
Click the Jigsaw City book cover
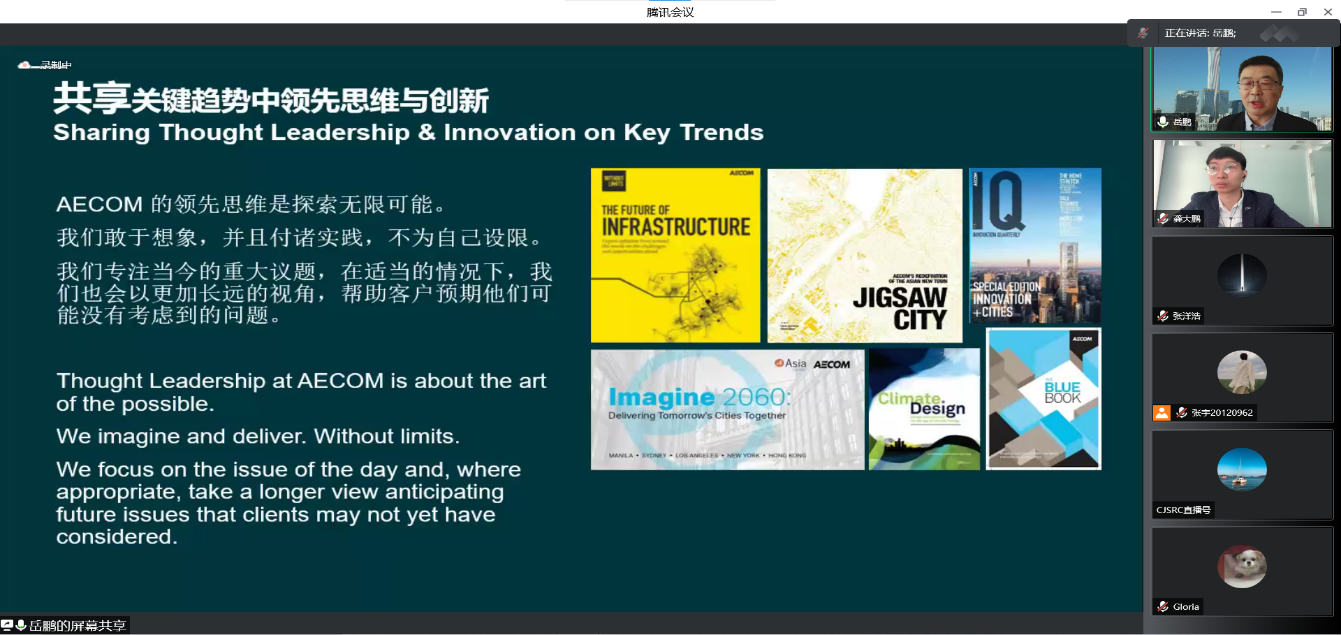(864, 255)
